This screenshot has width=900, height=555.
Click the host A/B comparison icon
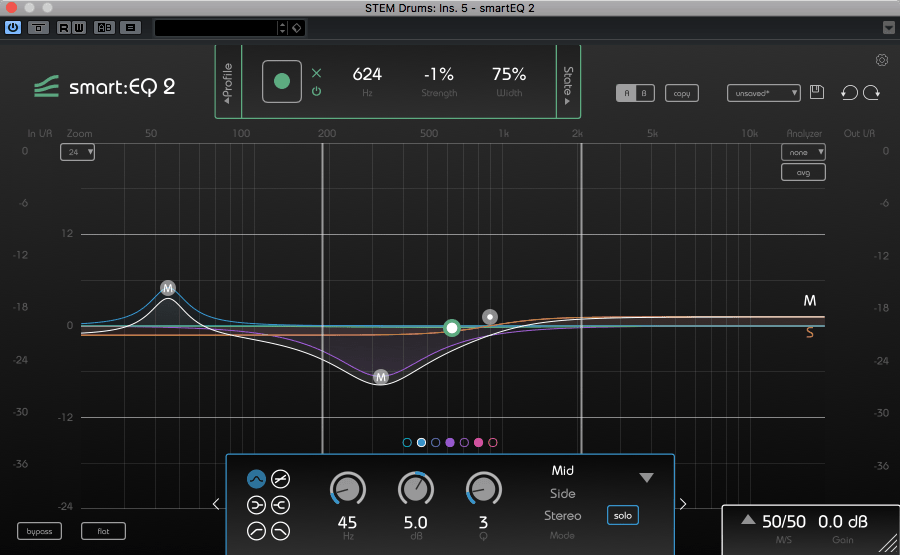click(104, 27)
